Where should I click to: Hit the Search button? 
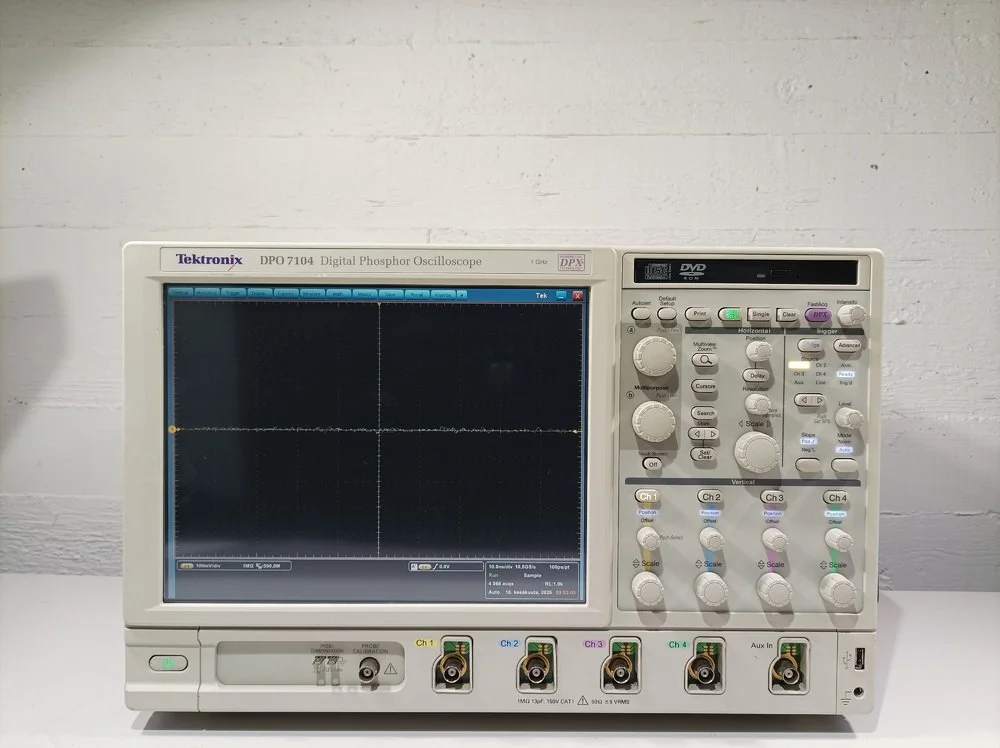click(704, 413)
